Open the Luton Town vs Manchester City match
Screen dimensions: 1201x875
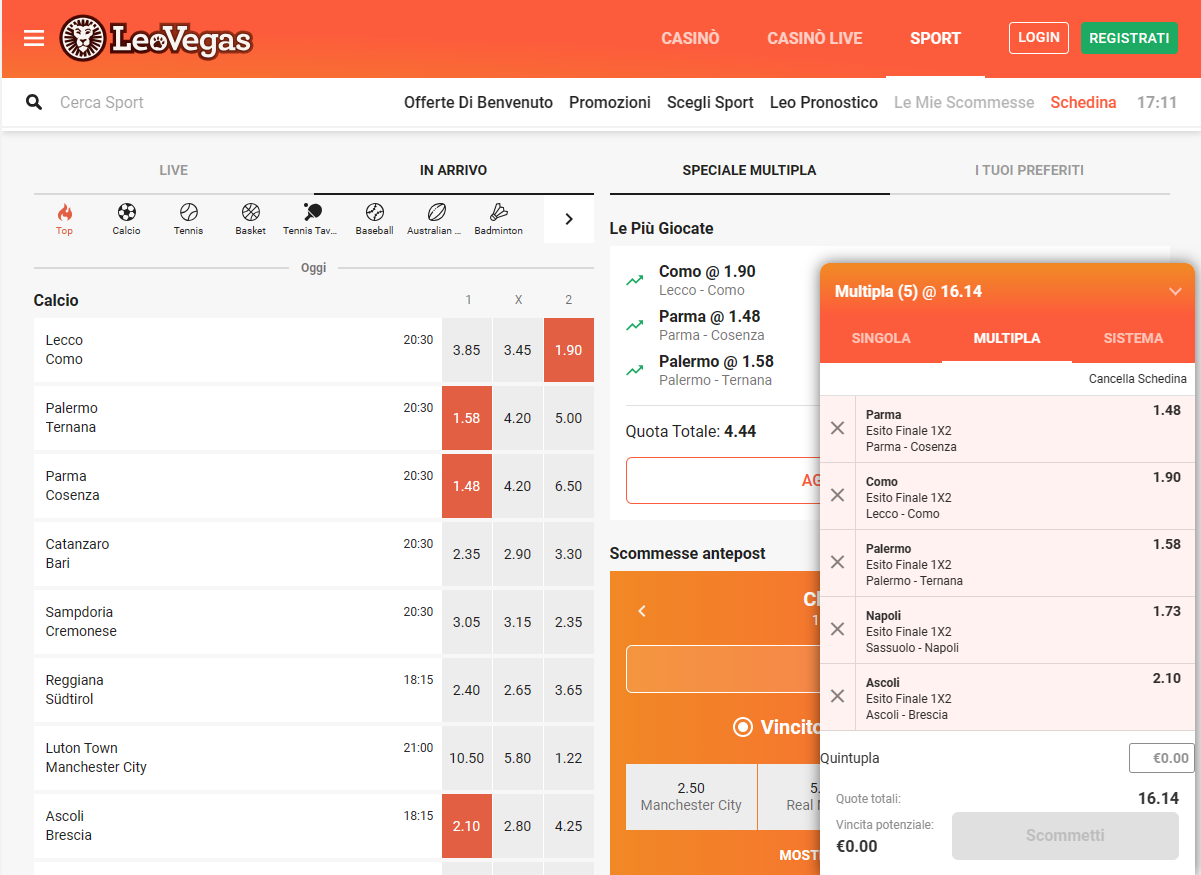click(238, 758)
